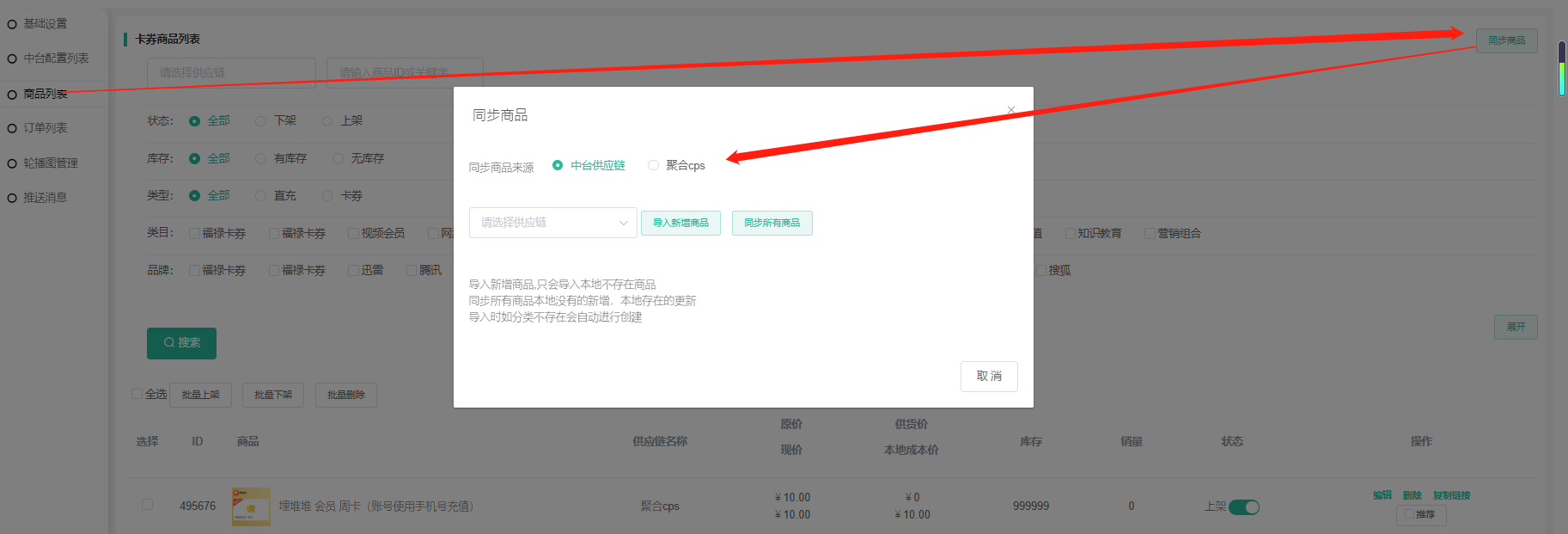Click 批量下架 button
Screen dimensions: 1568x534
[x=273, y=395]
